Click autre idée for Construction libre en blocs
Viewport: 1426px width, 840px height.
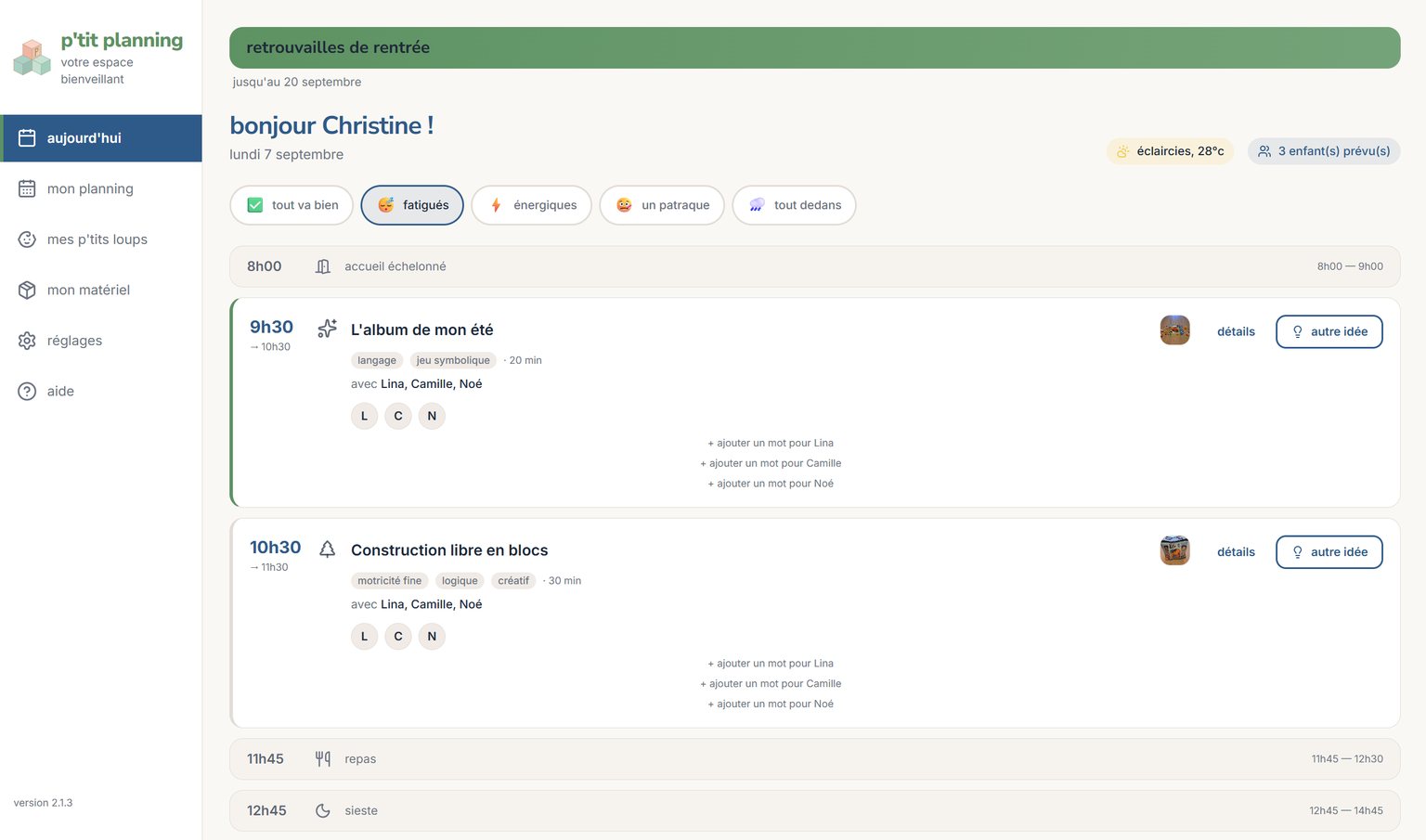click(1329, 552)
